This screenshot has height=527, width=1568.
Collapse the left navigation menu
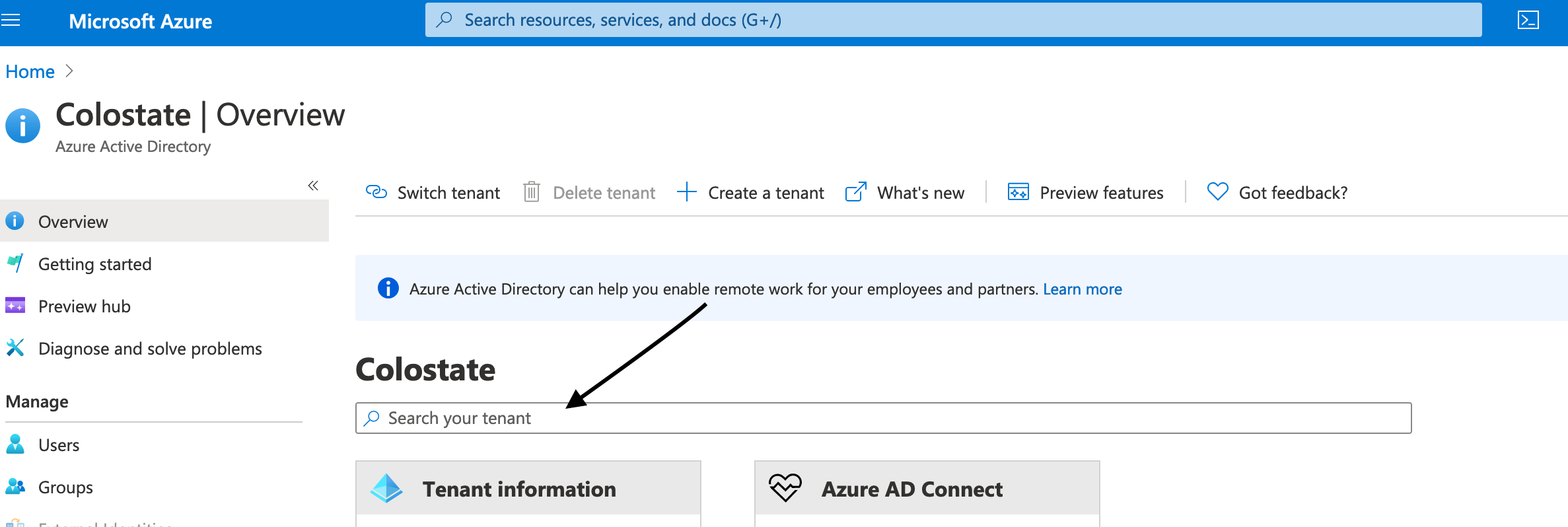[313, 186]
